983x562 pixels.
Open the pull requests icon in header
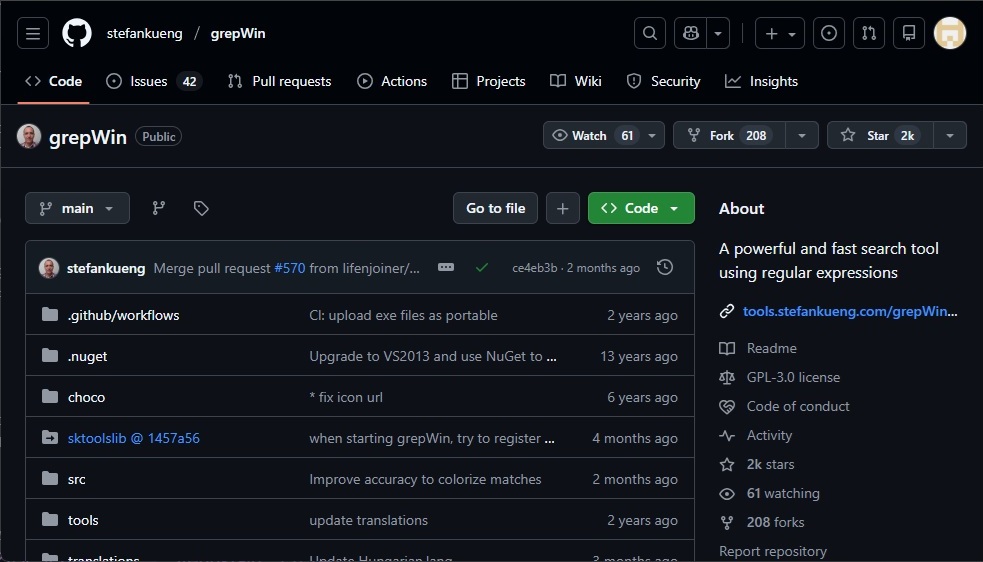pos(869,33)
